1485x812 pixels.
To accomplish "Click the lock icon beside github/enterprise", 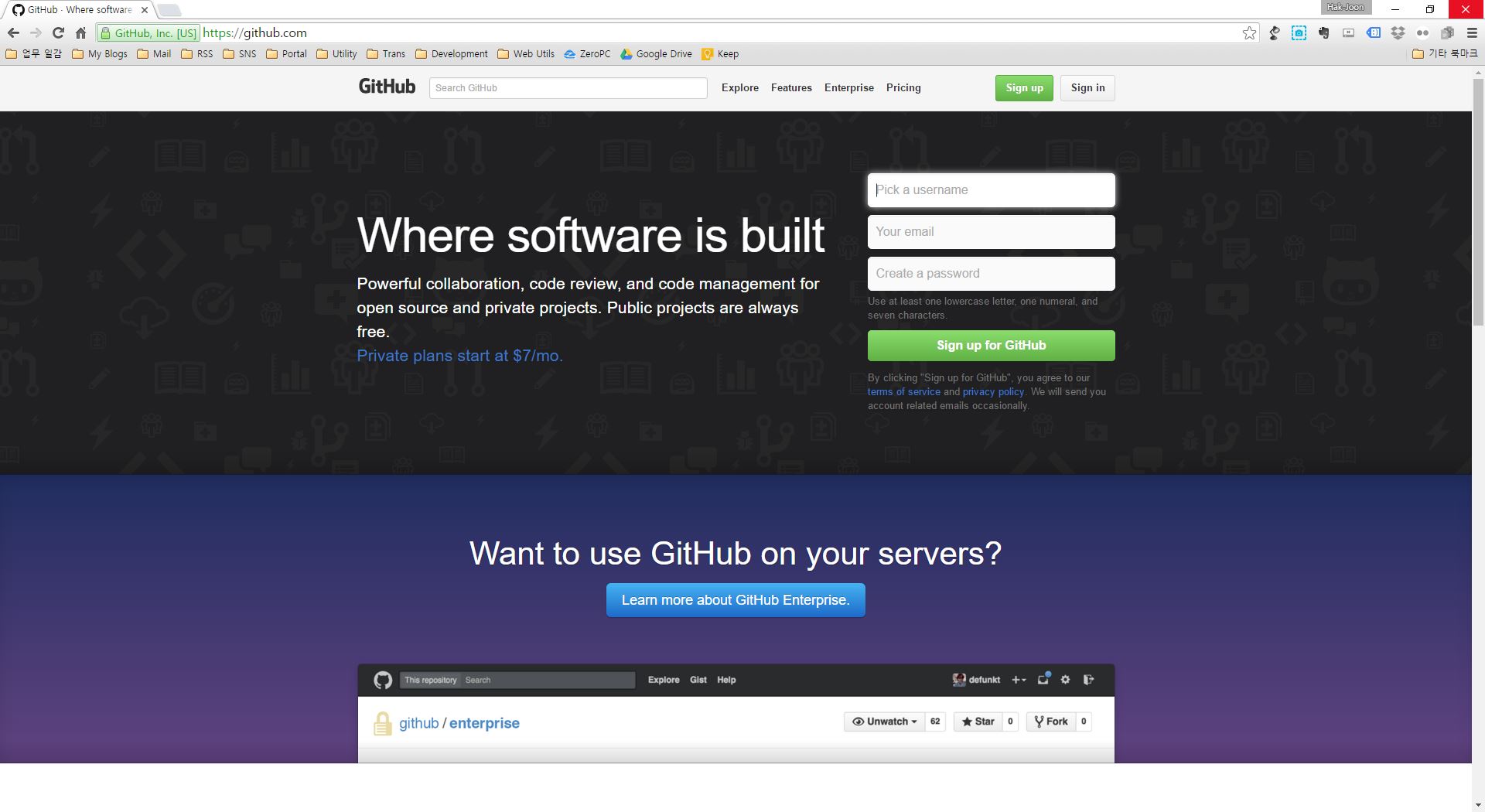I will coord(382,723).
